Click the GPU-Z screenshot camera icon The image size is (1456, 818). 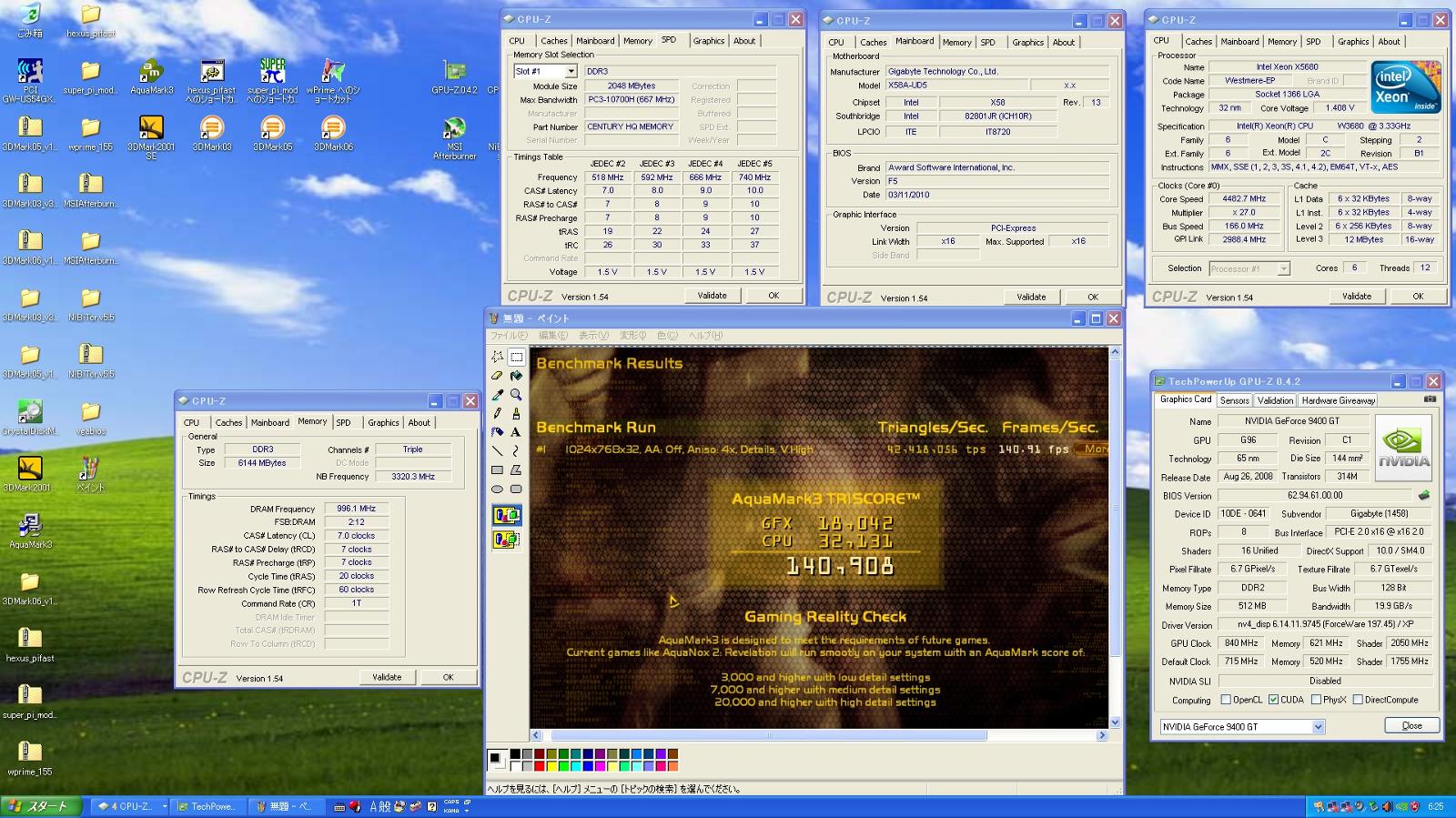1430,399
